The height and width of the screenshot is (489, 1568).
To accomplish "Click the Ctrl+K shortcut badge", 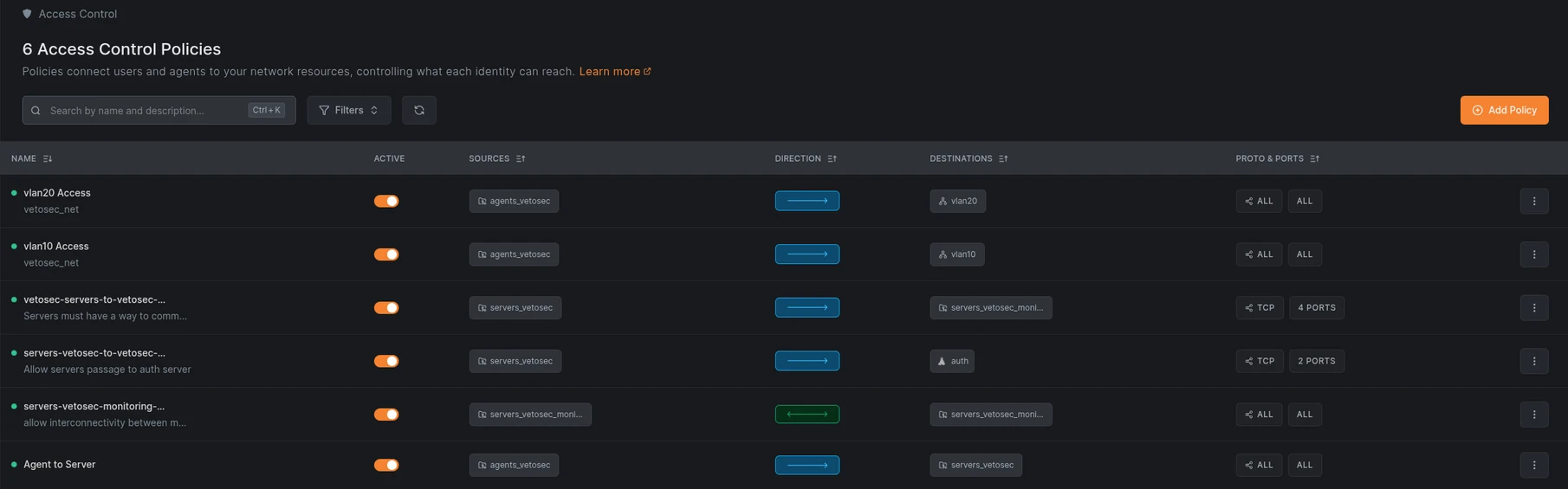I will [266, 110].
